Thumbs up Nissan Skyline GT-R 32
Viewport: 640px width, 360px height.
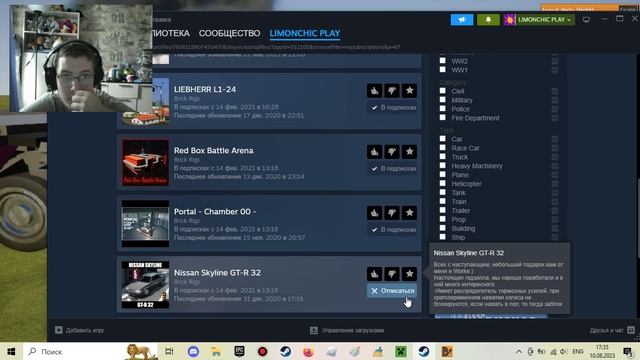pos(374,274)
